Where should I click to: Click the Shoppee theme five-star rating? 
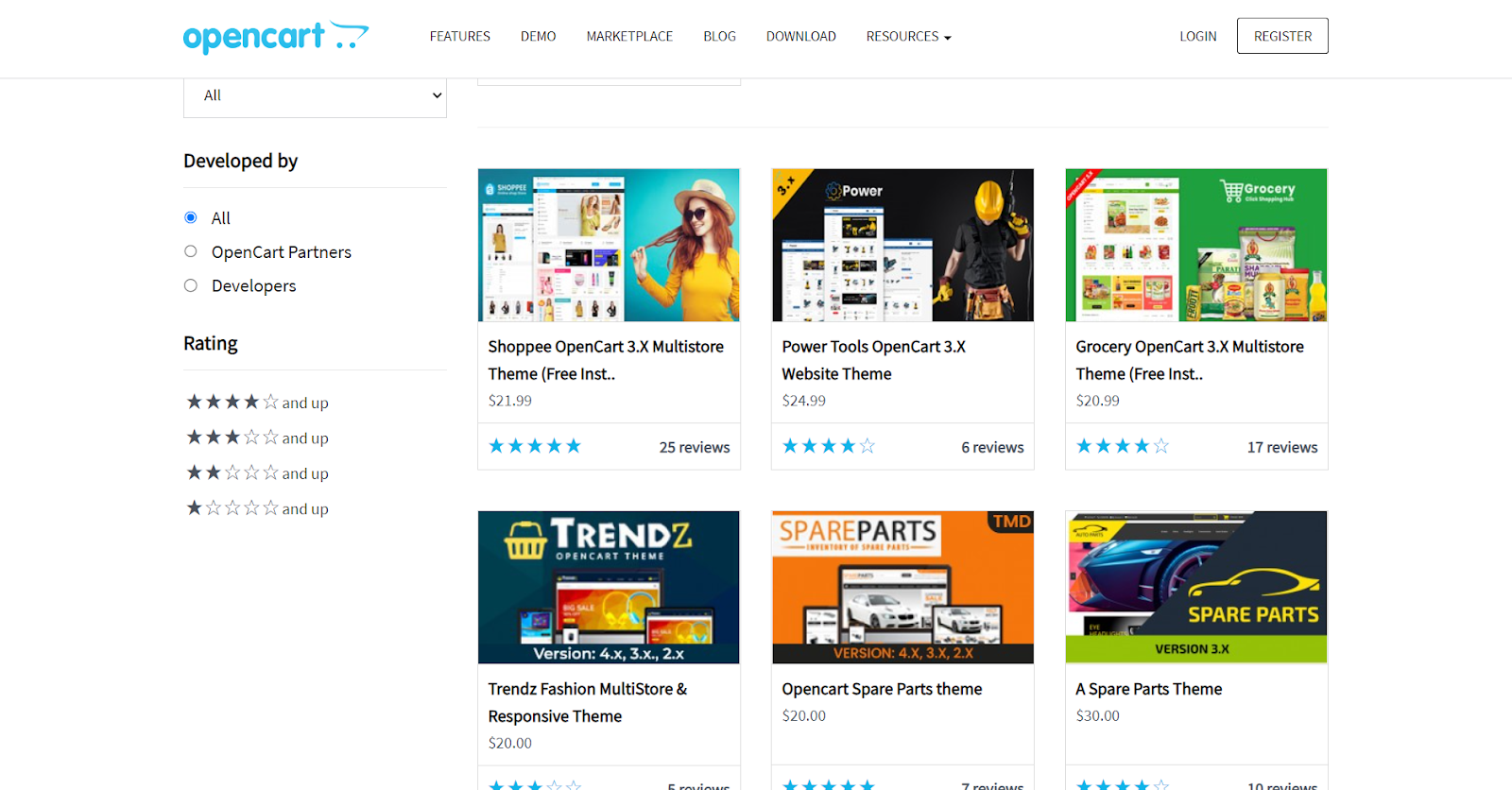535,446
